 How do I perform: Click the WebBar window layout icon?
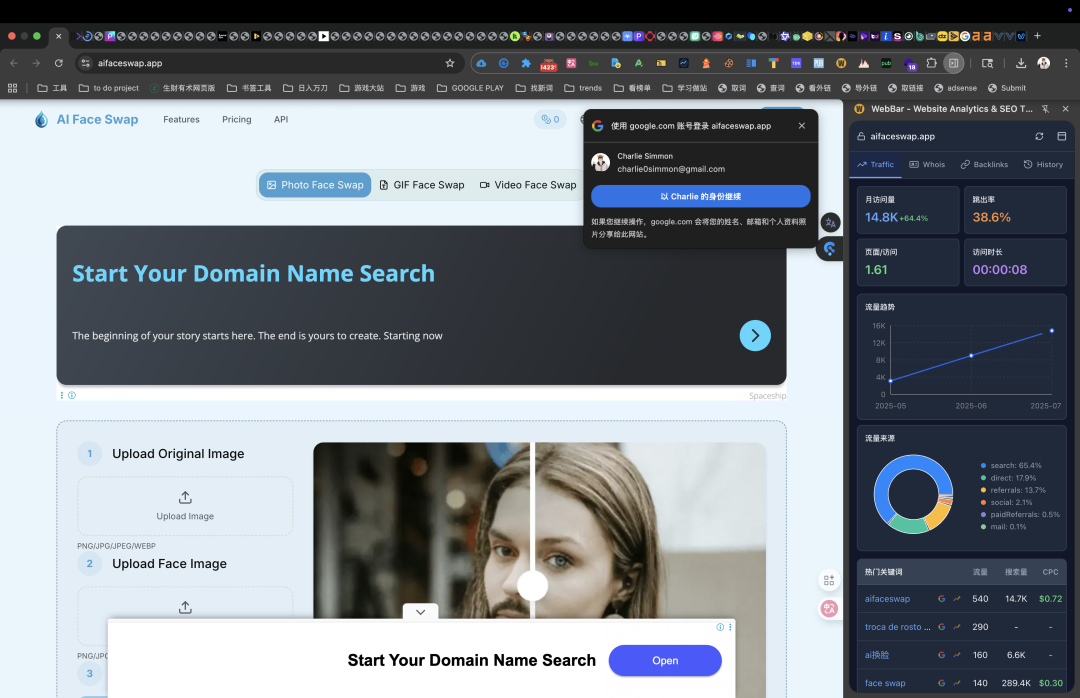1061,136
